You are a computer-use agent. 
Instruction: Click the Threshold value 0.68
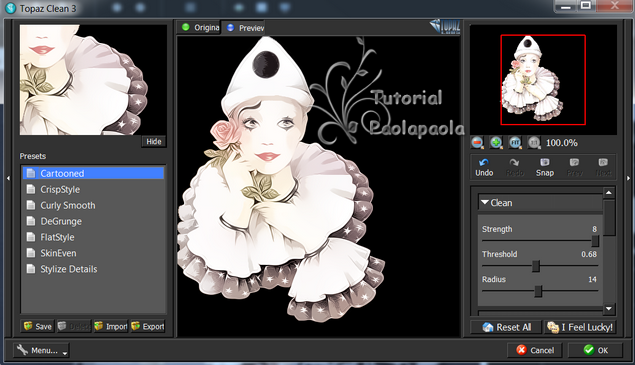tap(589, 254)
